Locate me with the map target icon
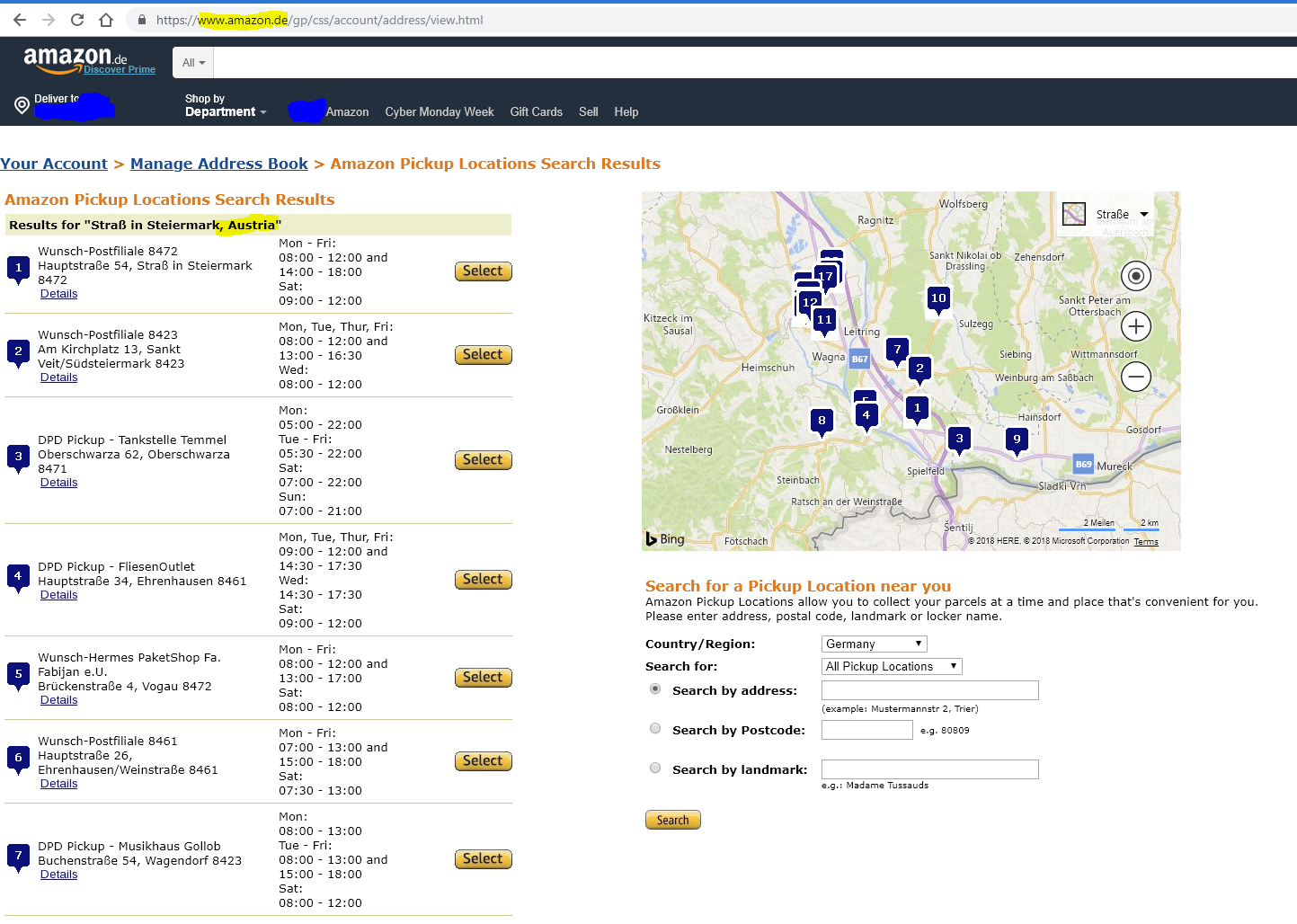The height and width of the screenshot is (924, 1297). click(1136, 276)
